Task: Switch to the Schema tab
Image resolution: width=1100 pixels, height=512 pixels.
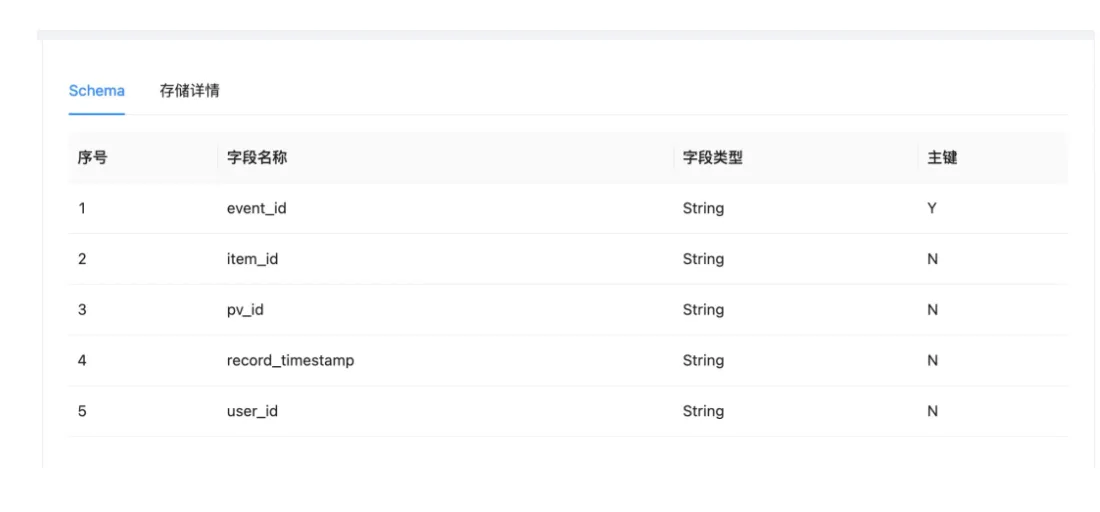Action: click(x=97, y=91)
